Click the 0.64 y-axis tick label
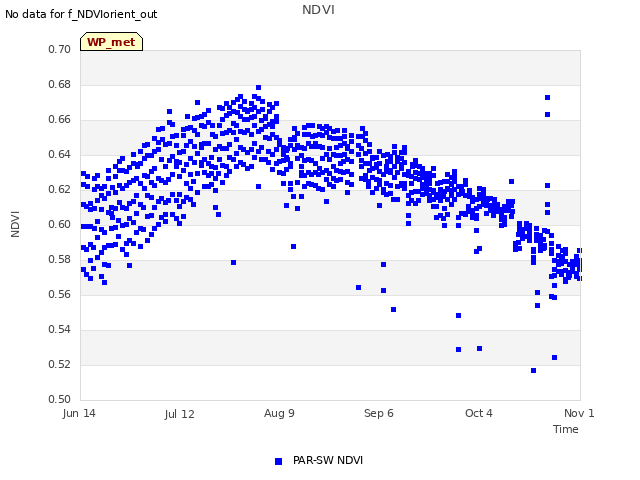The height and width of the screenshot is (480, 640). point(60,155)
